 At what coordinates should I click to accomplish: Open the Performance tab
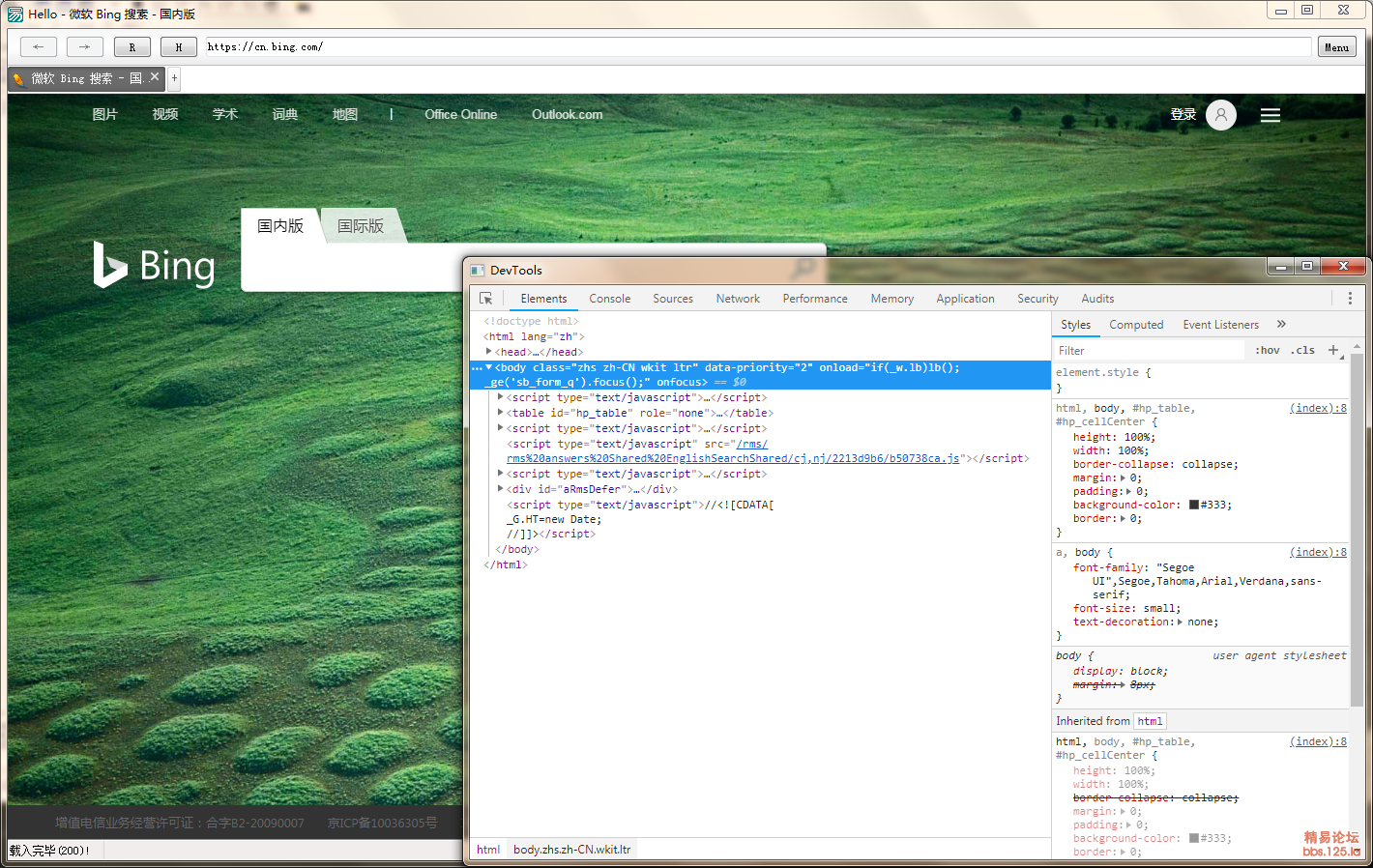tap(815, 299)
